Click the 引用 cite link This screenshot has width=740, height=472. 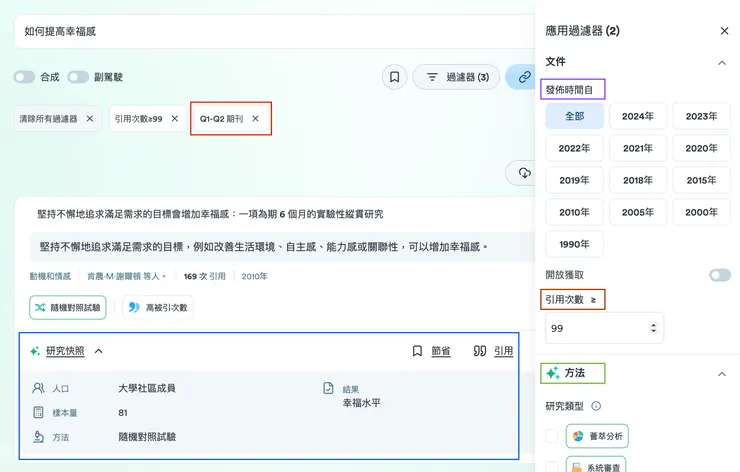coord(504,351)
